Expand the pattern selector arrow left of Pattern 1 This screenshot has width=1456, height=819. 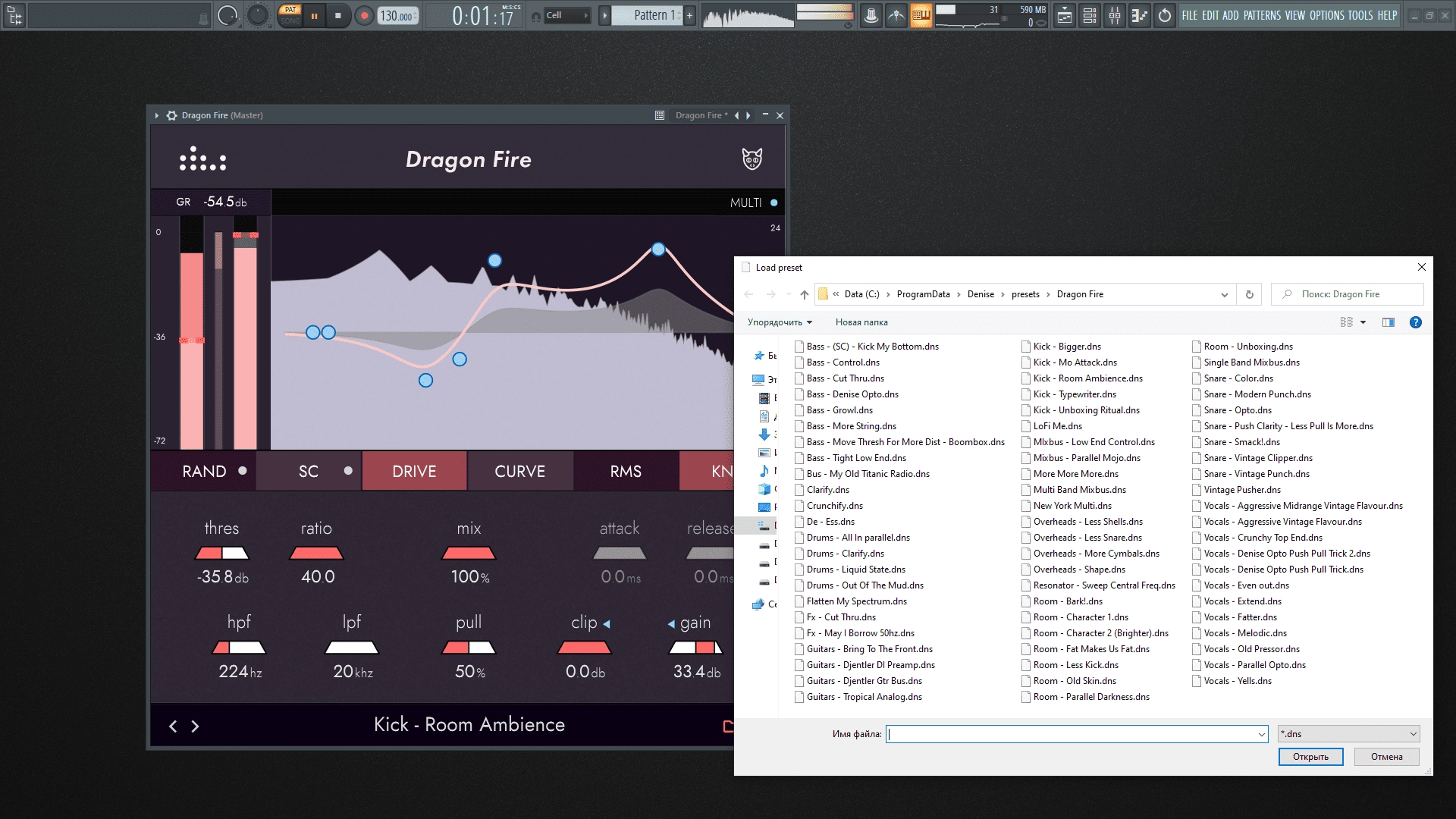pos(604,15)
